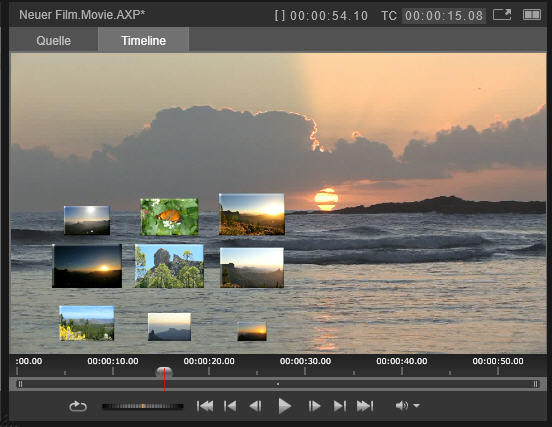Jump to end of movie
Viewport: 552px width, 427px height.
365,406
